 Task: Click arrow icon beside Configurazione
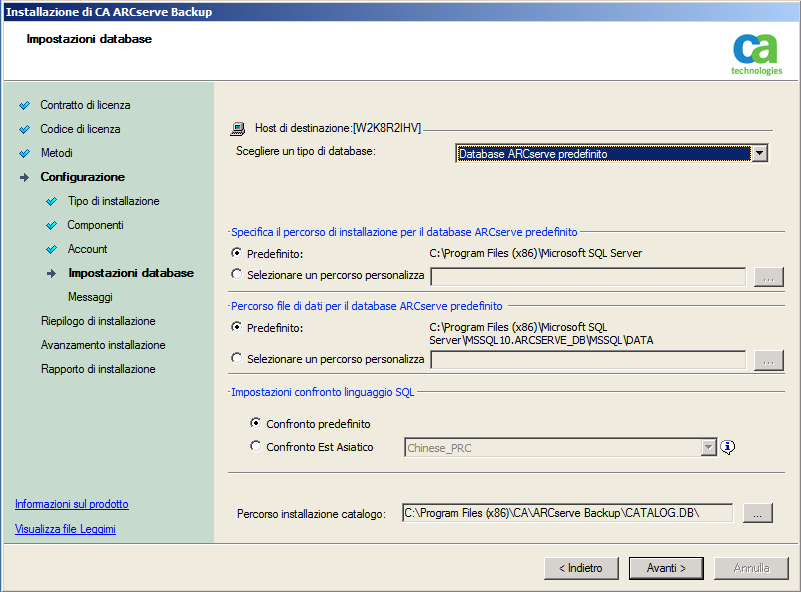point(24,177)
